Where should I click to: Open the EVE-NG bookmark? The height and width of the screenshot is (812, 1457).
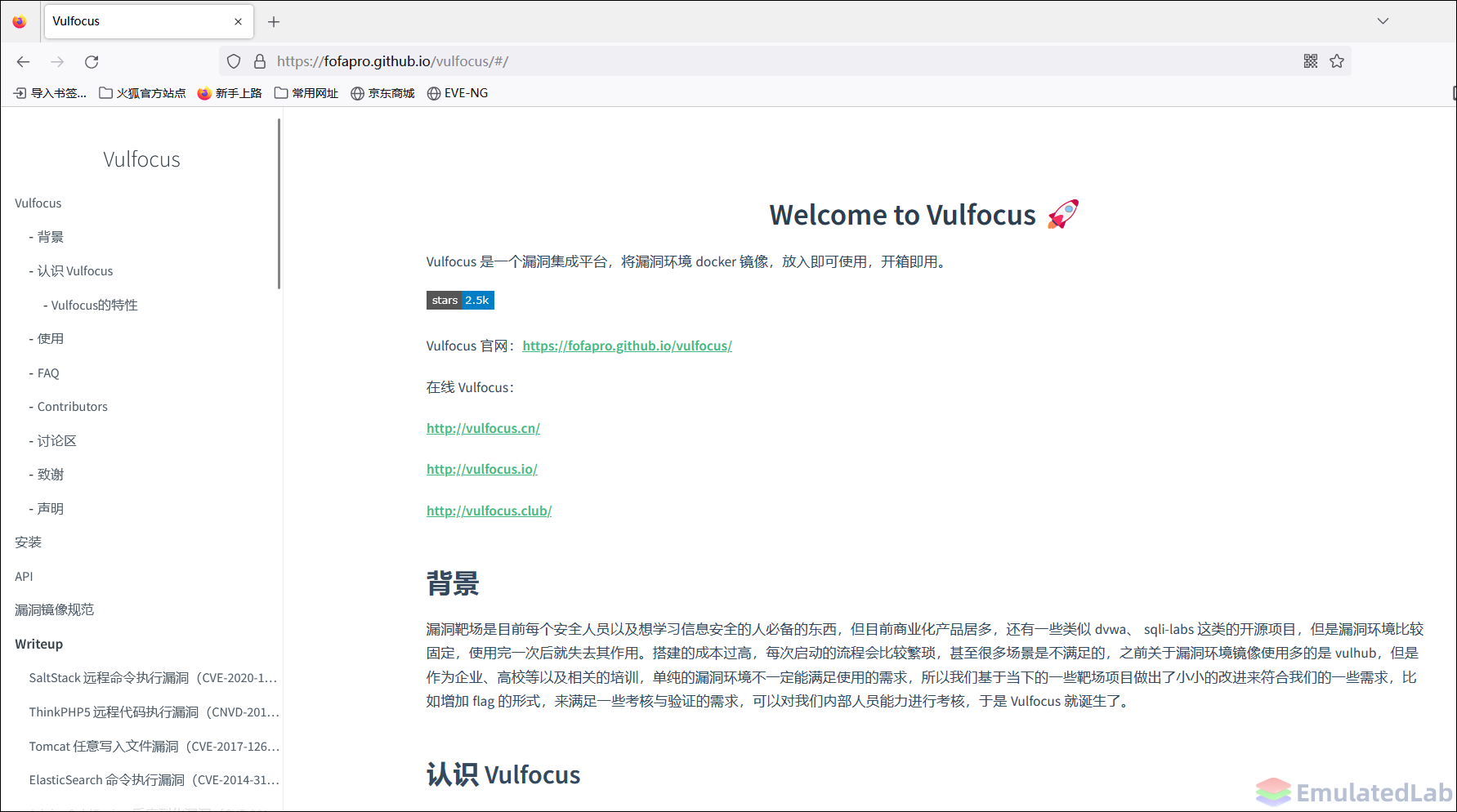pyautogui.click(x=458, y=93)
